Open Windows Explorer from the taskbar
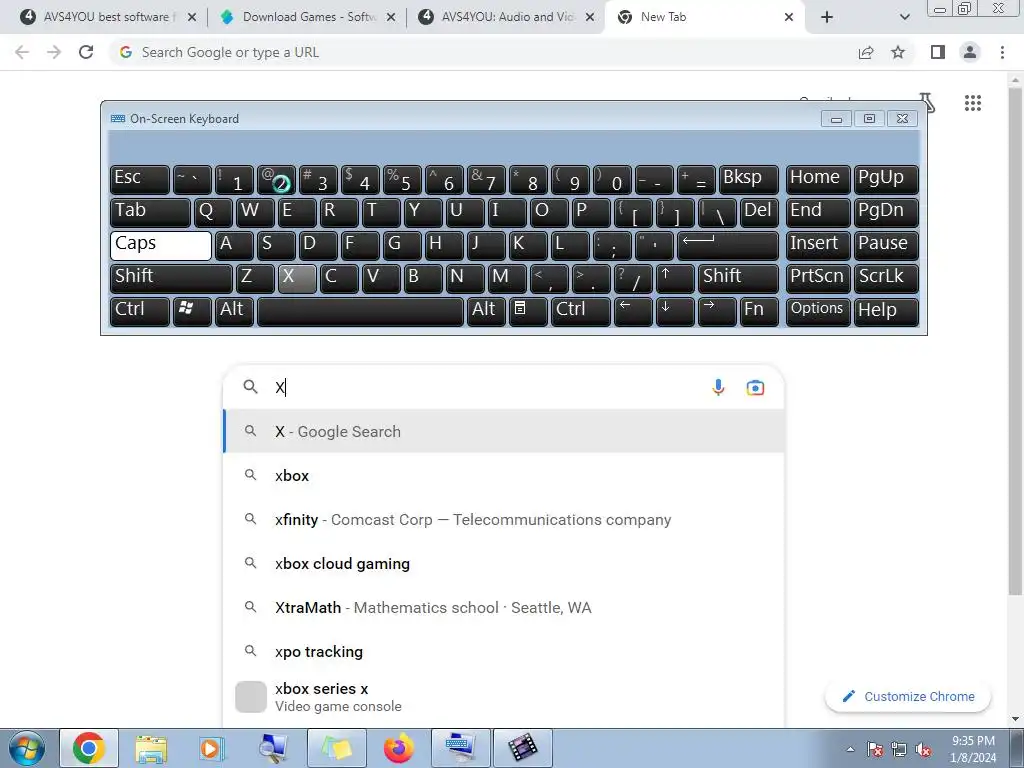Viewport: 1024px width, 768px height. click(x=151, y=748)
